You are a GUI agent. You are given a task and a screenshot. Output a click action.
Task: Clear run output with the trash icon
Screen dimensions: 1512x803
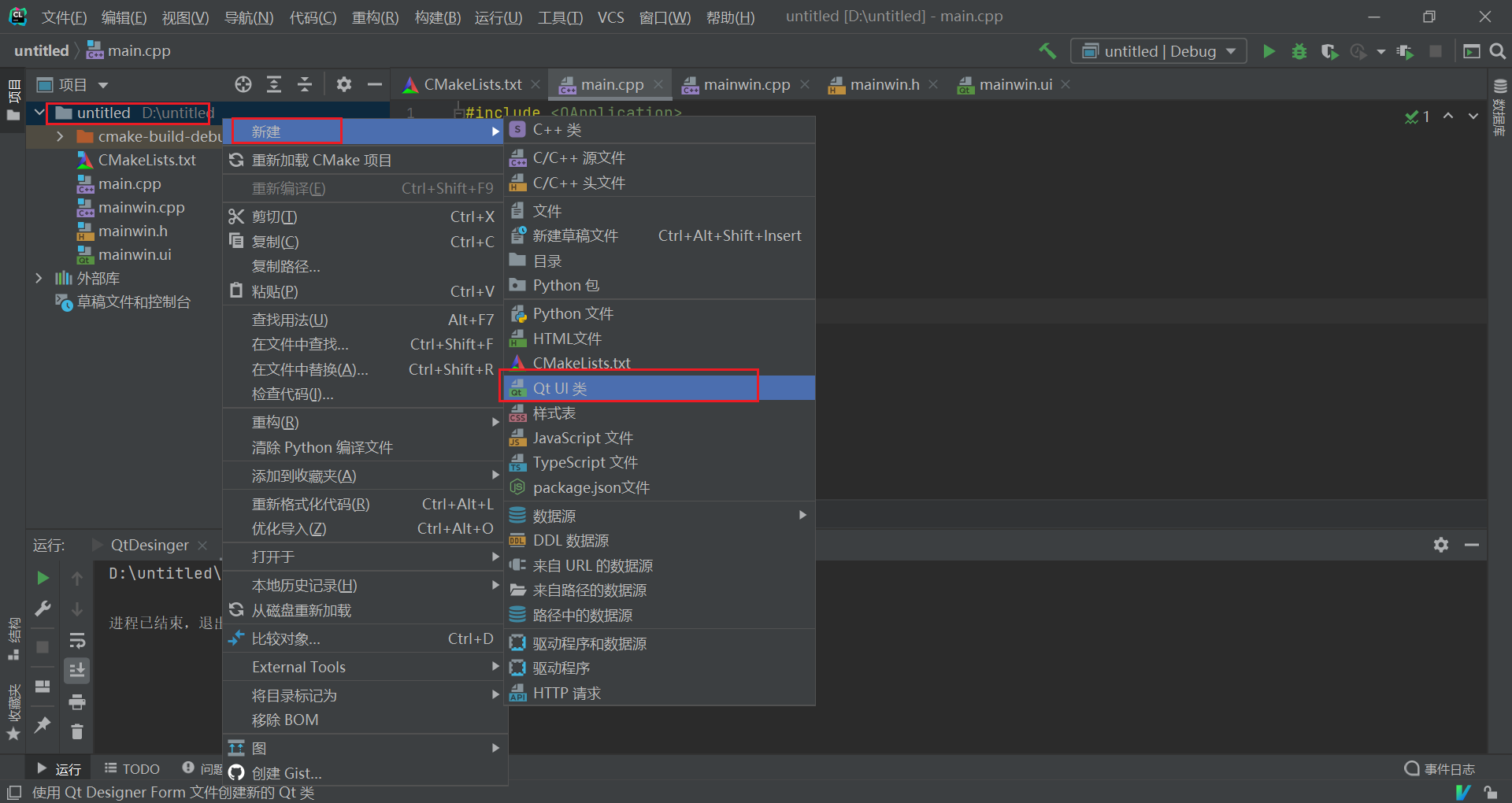coord(76,731)
